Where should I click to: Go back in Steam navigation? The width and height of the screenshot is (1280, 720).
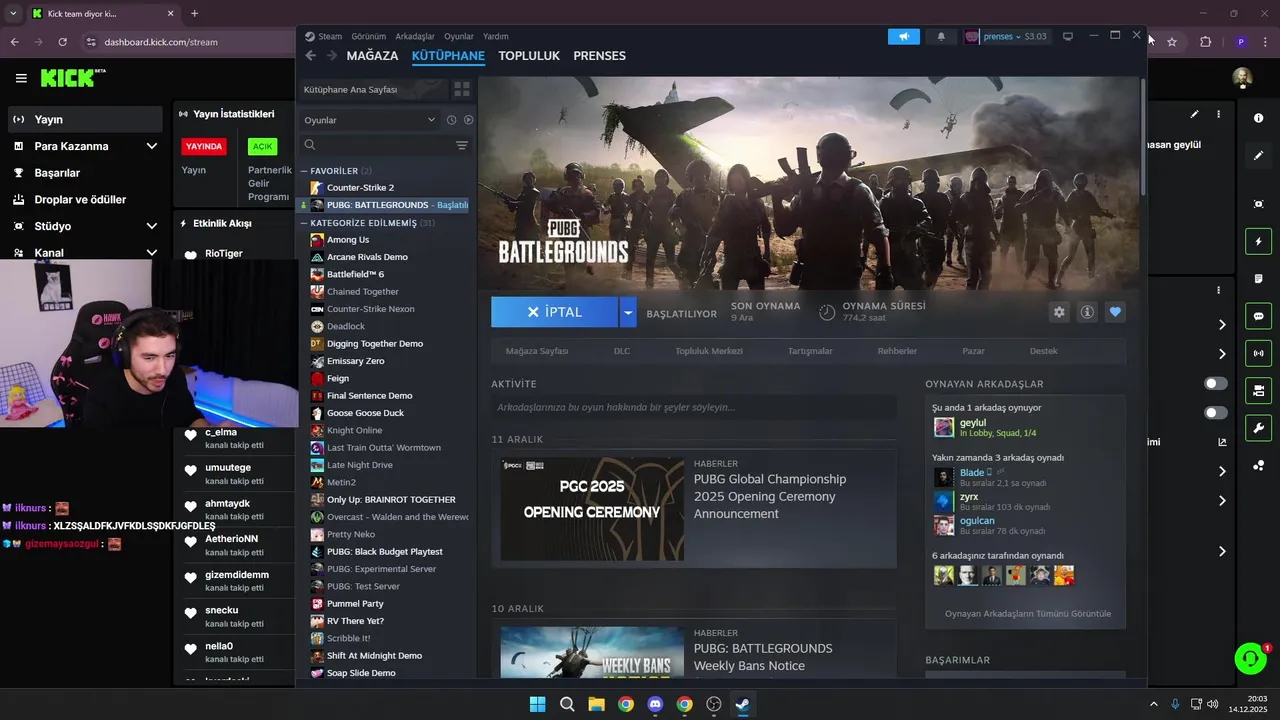[x=310, y=56]
